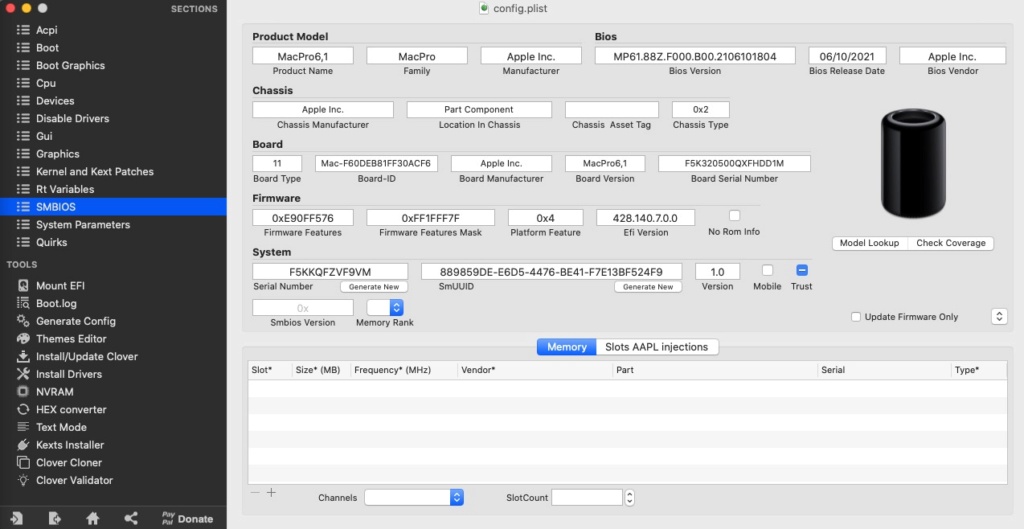
Task: Click the import icon in bottom toolbar
Action: [16, 519]
